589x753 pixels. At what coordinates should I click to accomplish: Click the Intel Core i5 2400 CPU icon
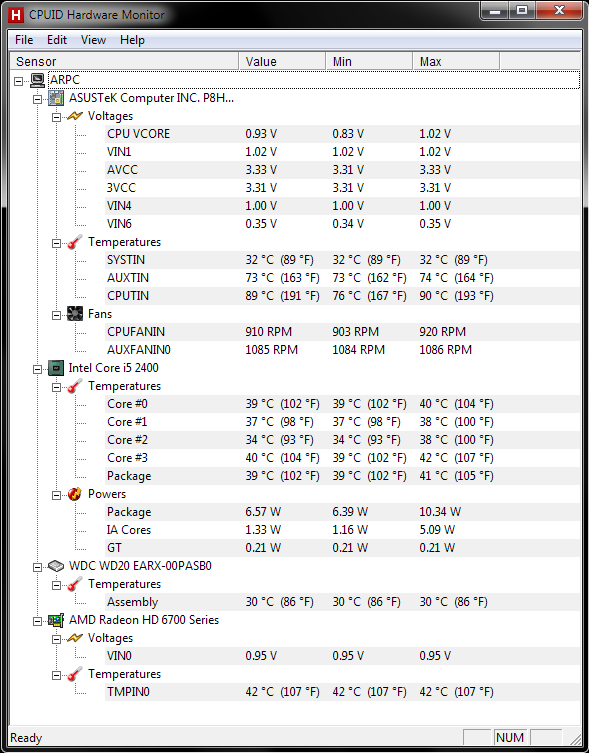[x=56, y=368]
